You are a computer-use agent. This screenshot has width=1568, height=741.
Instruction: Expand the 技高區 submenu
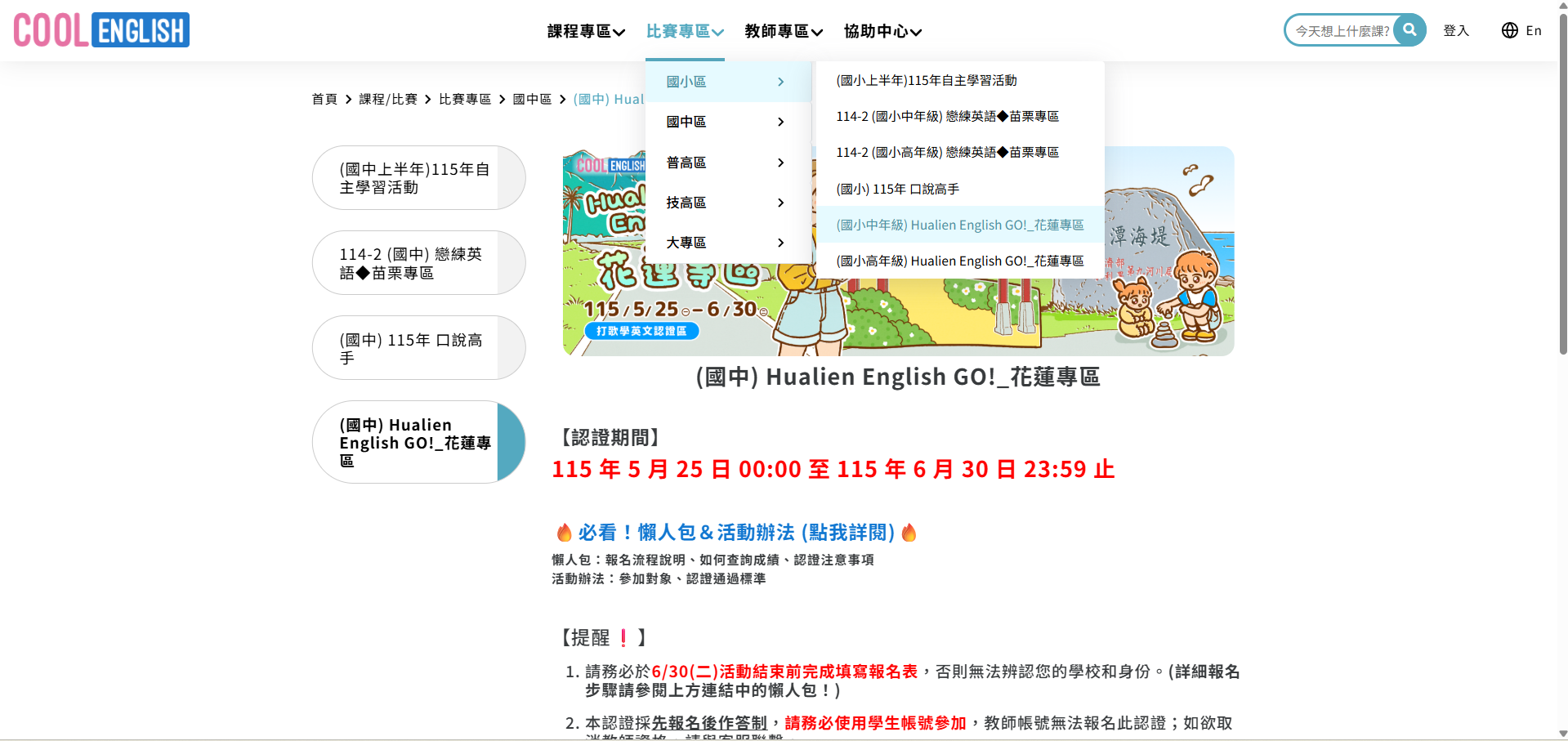727,203
